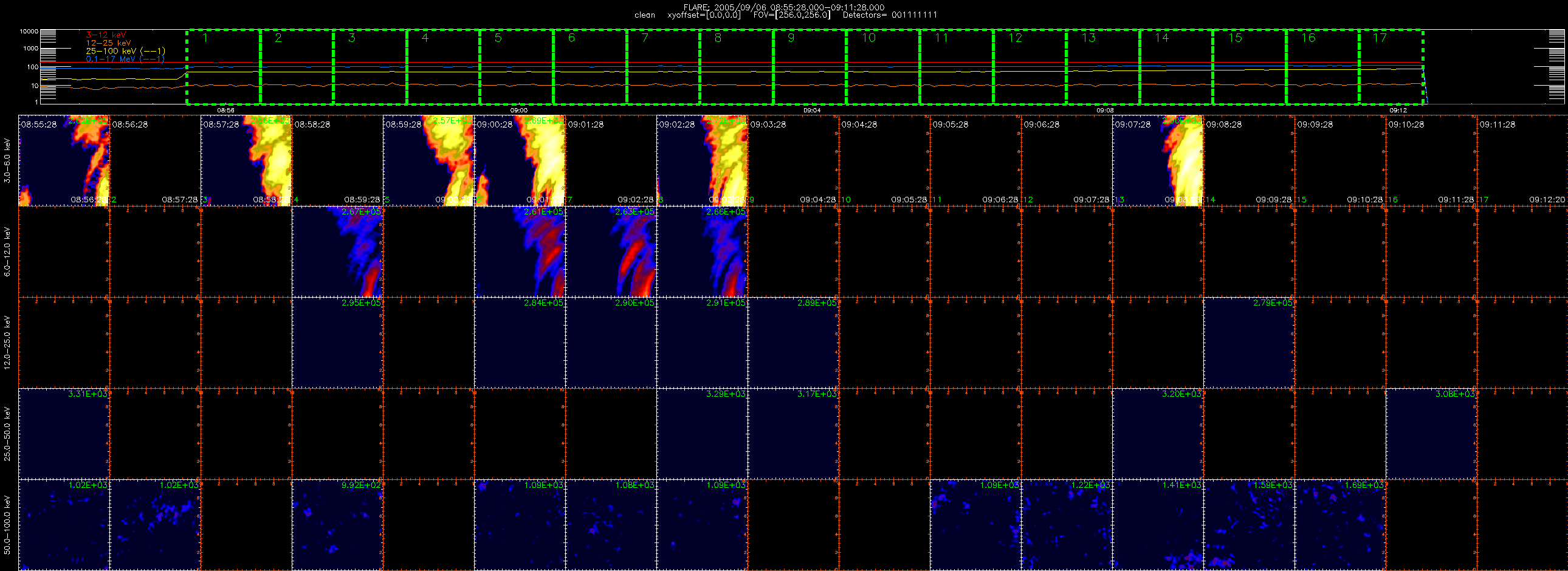
Task: Click the 50.0-100.0 keV row label
Action: pyautogui.click(x=7, y=525)
